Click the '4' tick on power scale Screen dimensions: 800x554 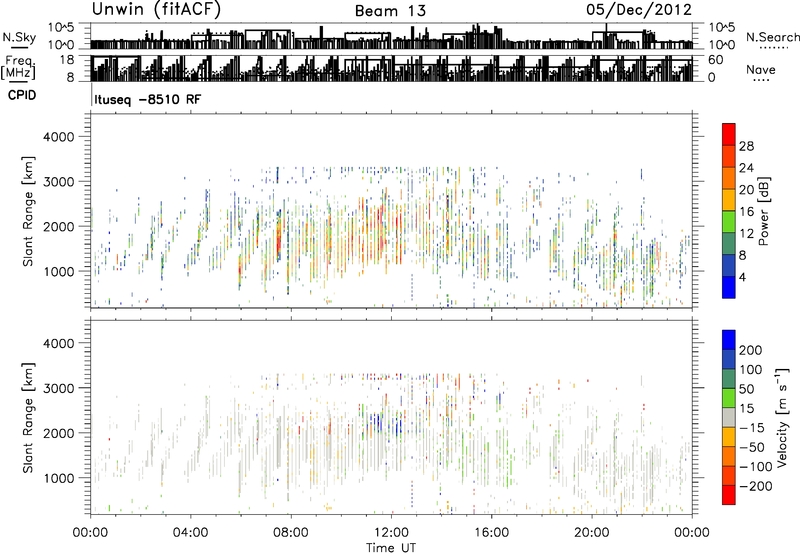(742, 277)
